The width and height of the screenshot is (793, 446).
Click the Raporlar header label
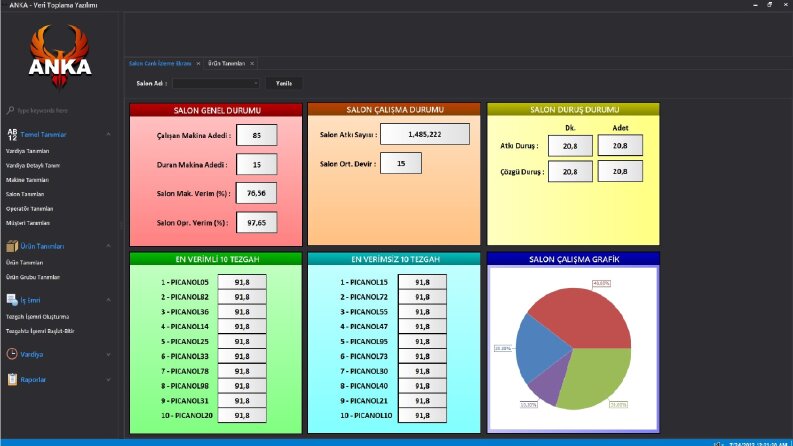(x=33, y=380)
